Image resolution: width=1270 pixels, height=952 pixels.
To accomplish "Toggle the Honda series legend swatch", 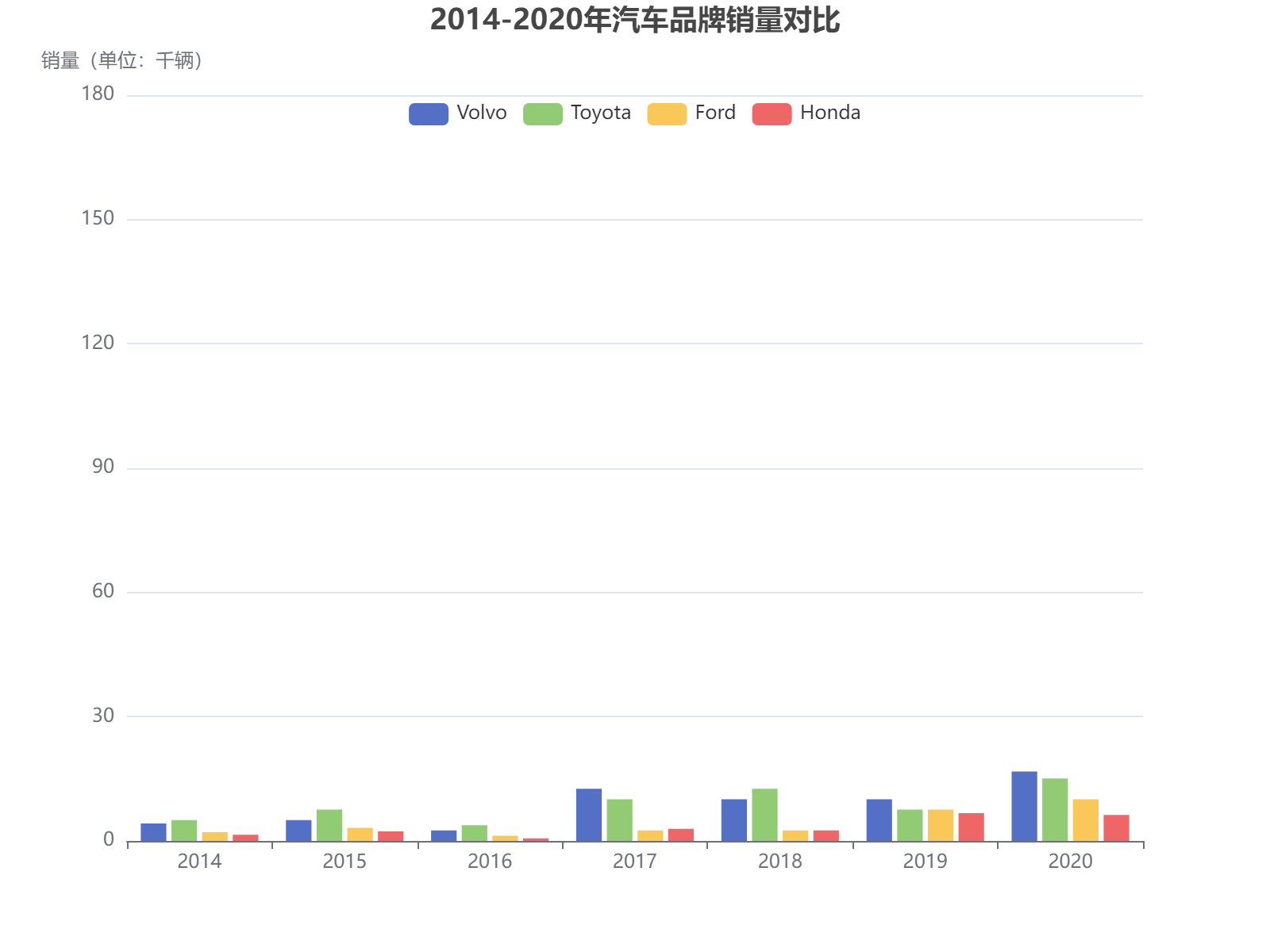I will 772,113.
